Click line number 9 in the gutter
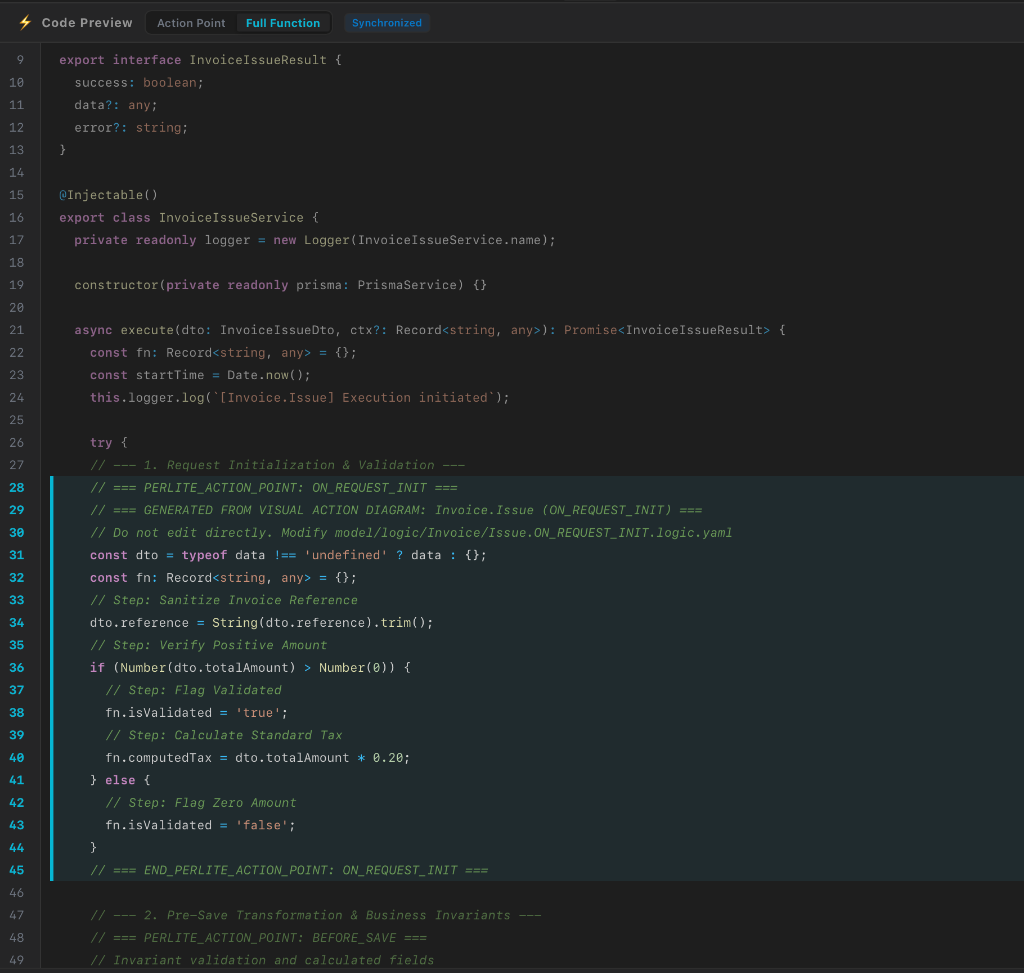 20,60
